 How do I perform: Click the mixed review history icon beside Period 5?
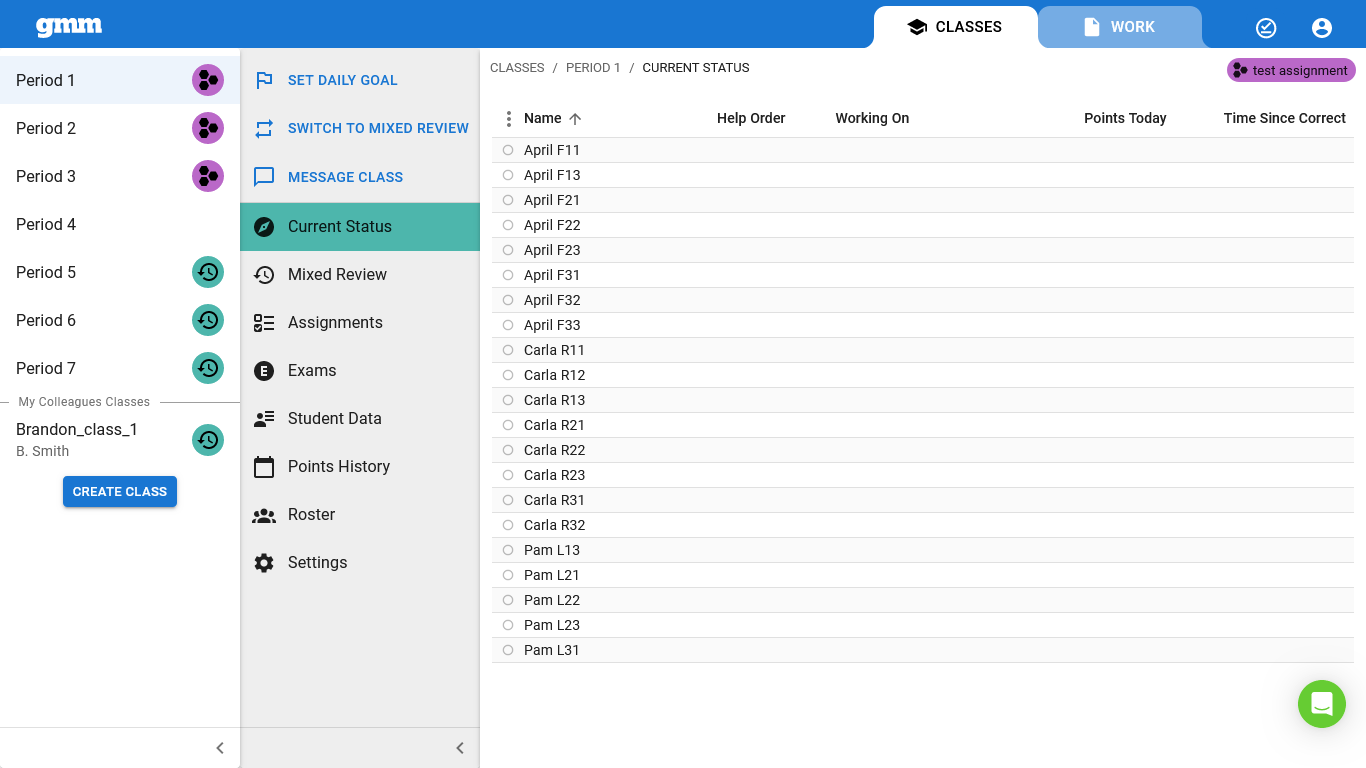click(x=208, y=272)
